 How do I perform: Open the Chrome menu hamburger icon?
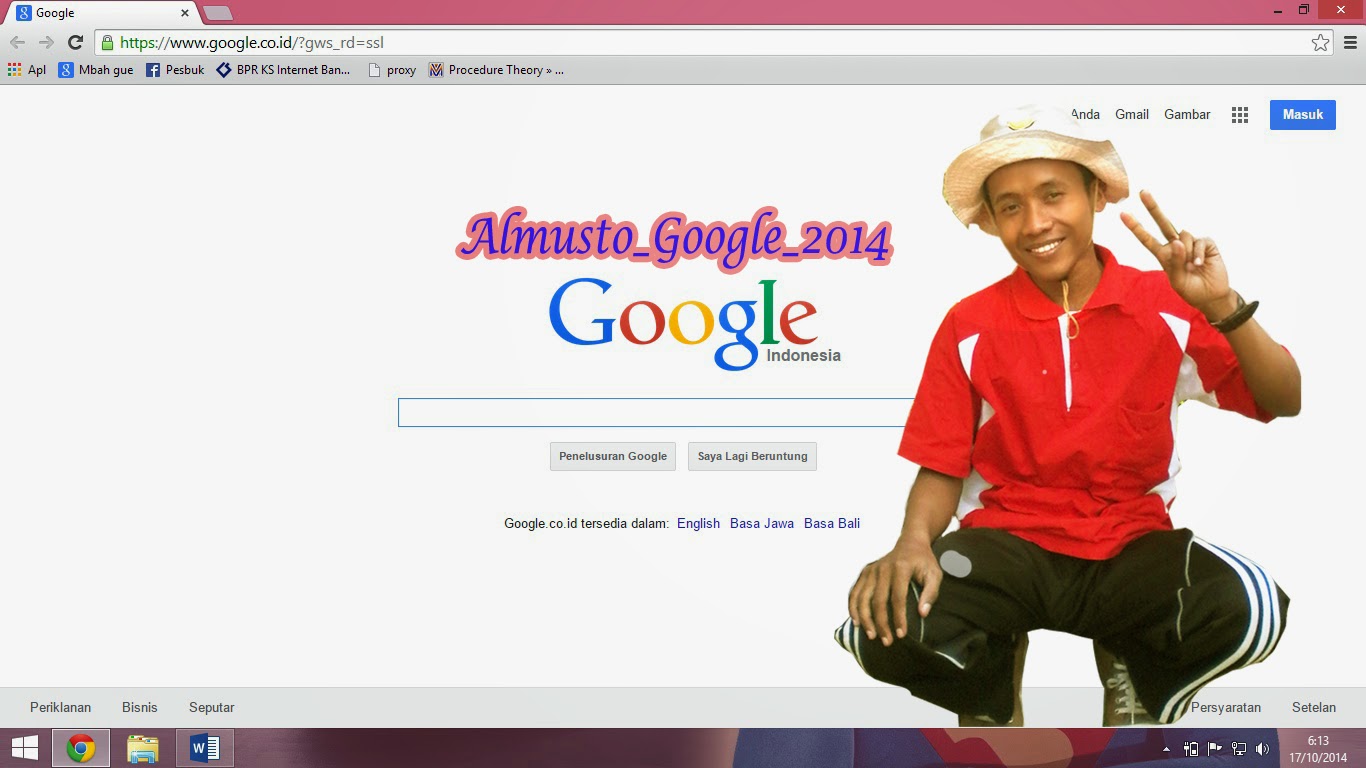pyautogui.click(x=1350, y=42)
